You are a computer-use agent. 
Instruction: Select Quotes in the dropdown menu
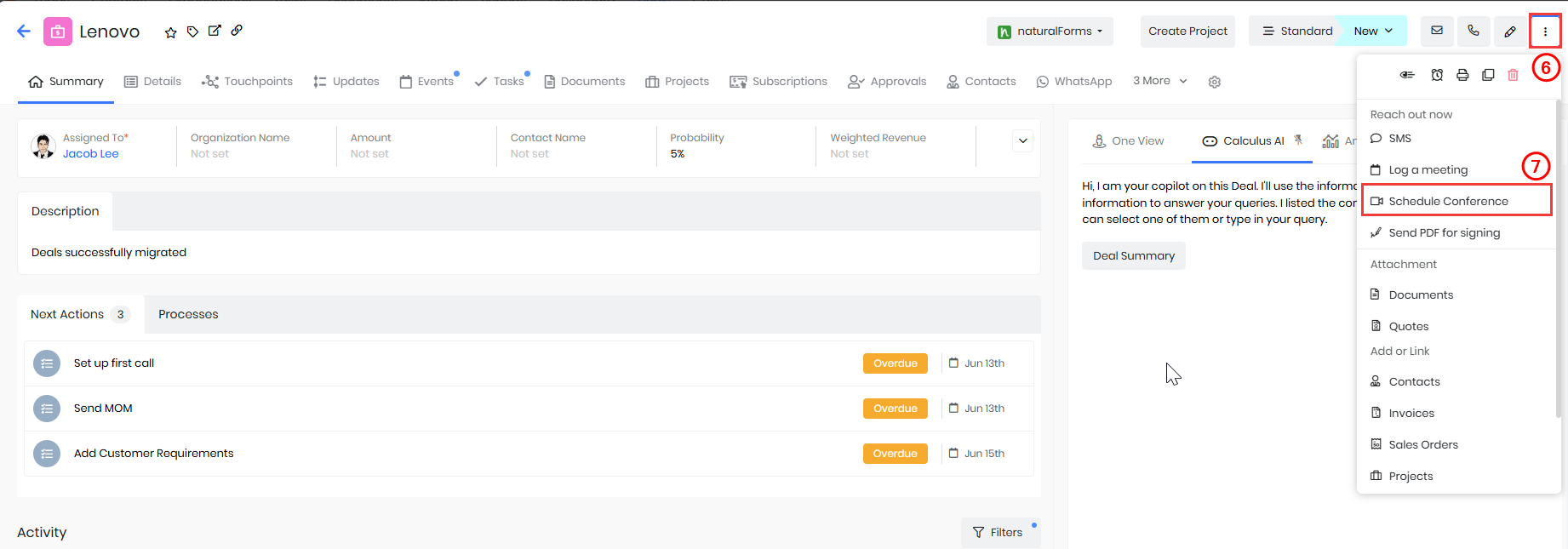1456,327
